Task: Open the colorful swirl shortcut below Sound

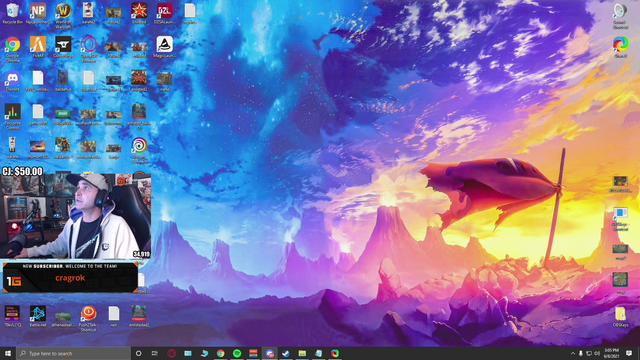Action: pyautogui.click(x=620, y=47)
